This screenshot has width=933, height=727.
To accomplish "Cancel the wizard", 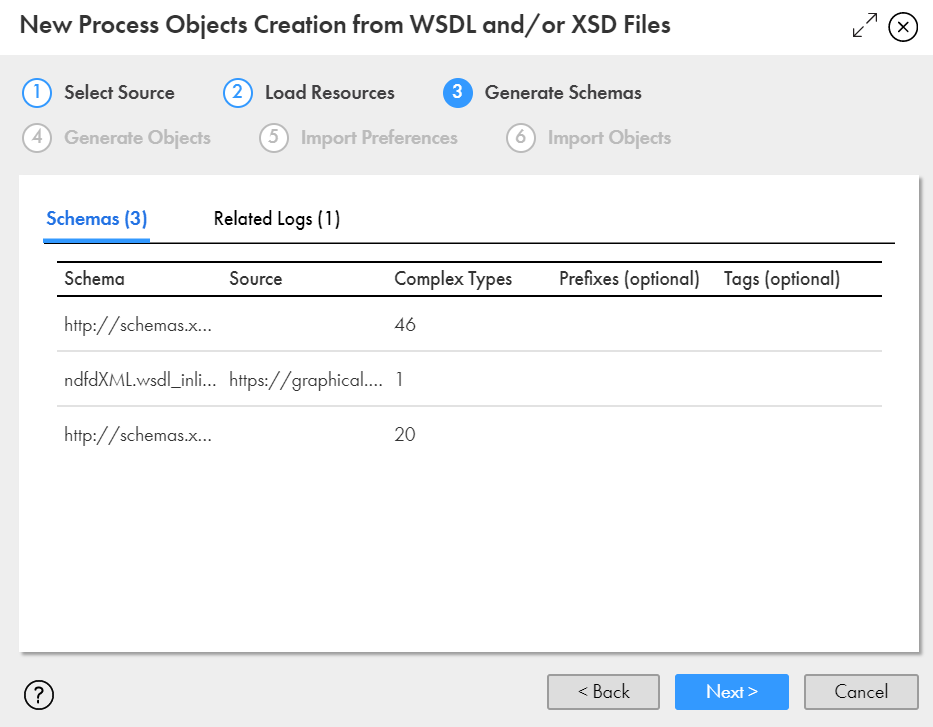I will (x=861, y=691).
